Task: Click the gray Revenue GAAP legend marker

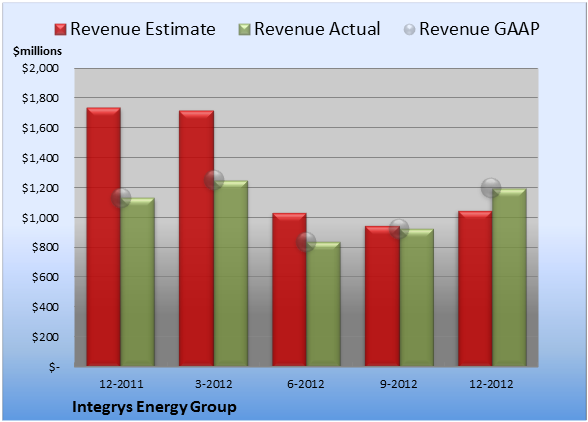Action: point(409,30)
